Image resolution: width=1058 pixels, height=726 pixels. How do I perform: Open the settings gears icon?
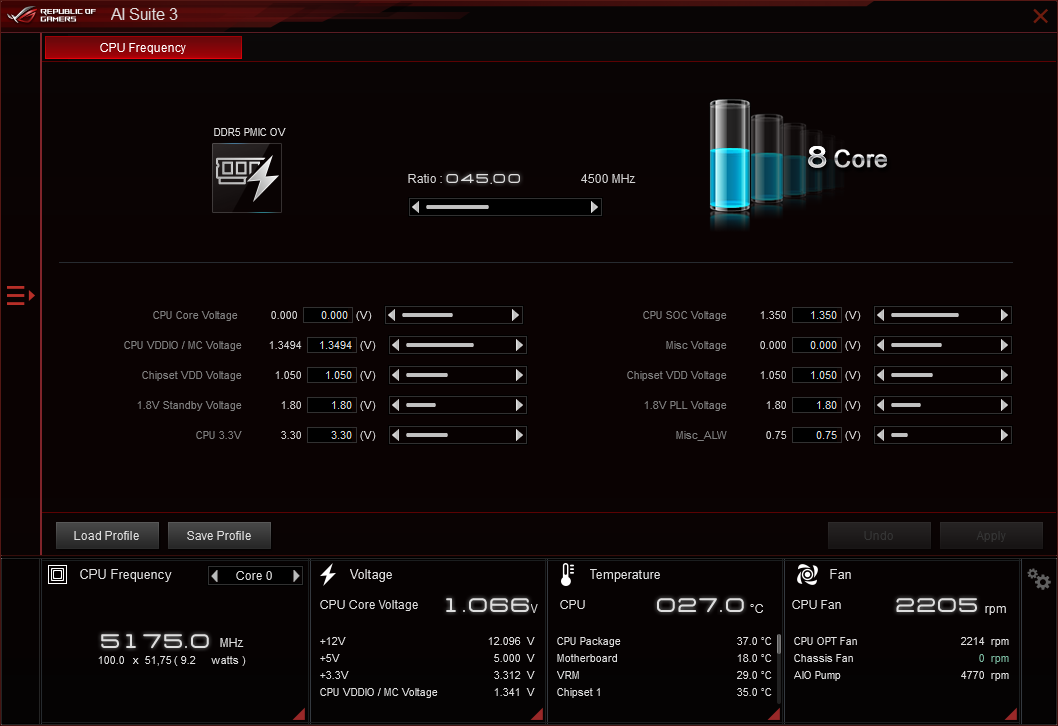point(1038,579)
